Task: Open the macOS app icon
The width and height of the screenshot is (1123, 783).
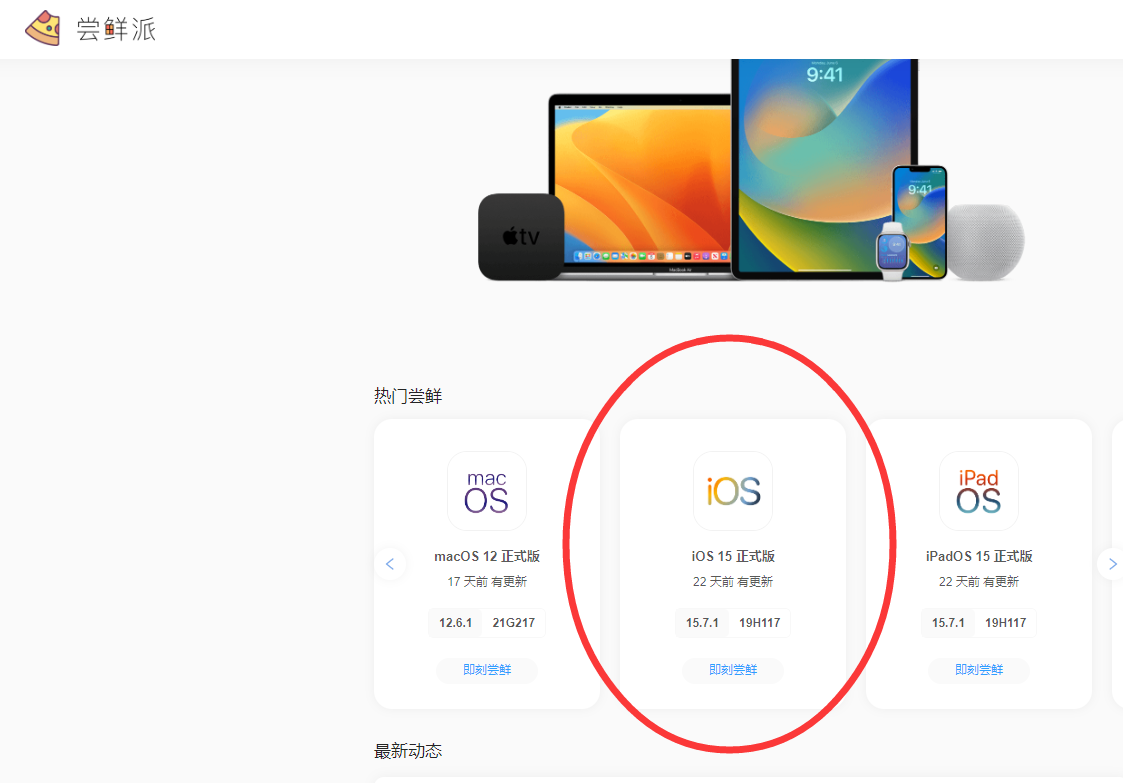Action: 487,491
